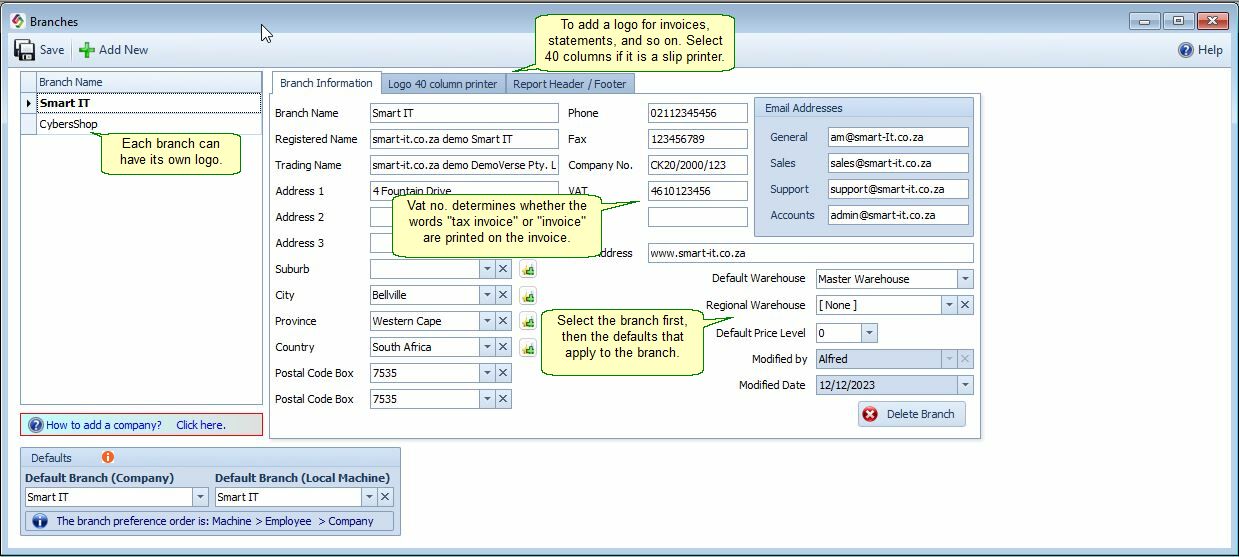Expand the Country dropdown
1239x557 pixels.
487,347
